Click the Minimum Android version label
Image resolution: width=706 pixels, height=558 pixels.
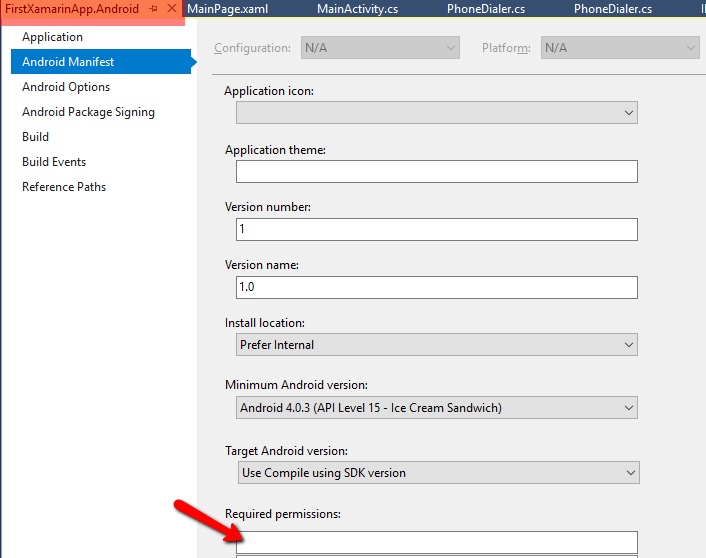(296, 385)
